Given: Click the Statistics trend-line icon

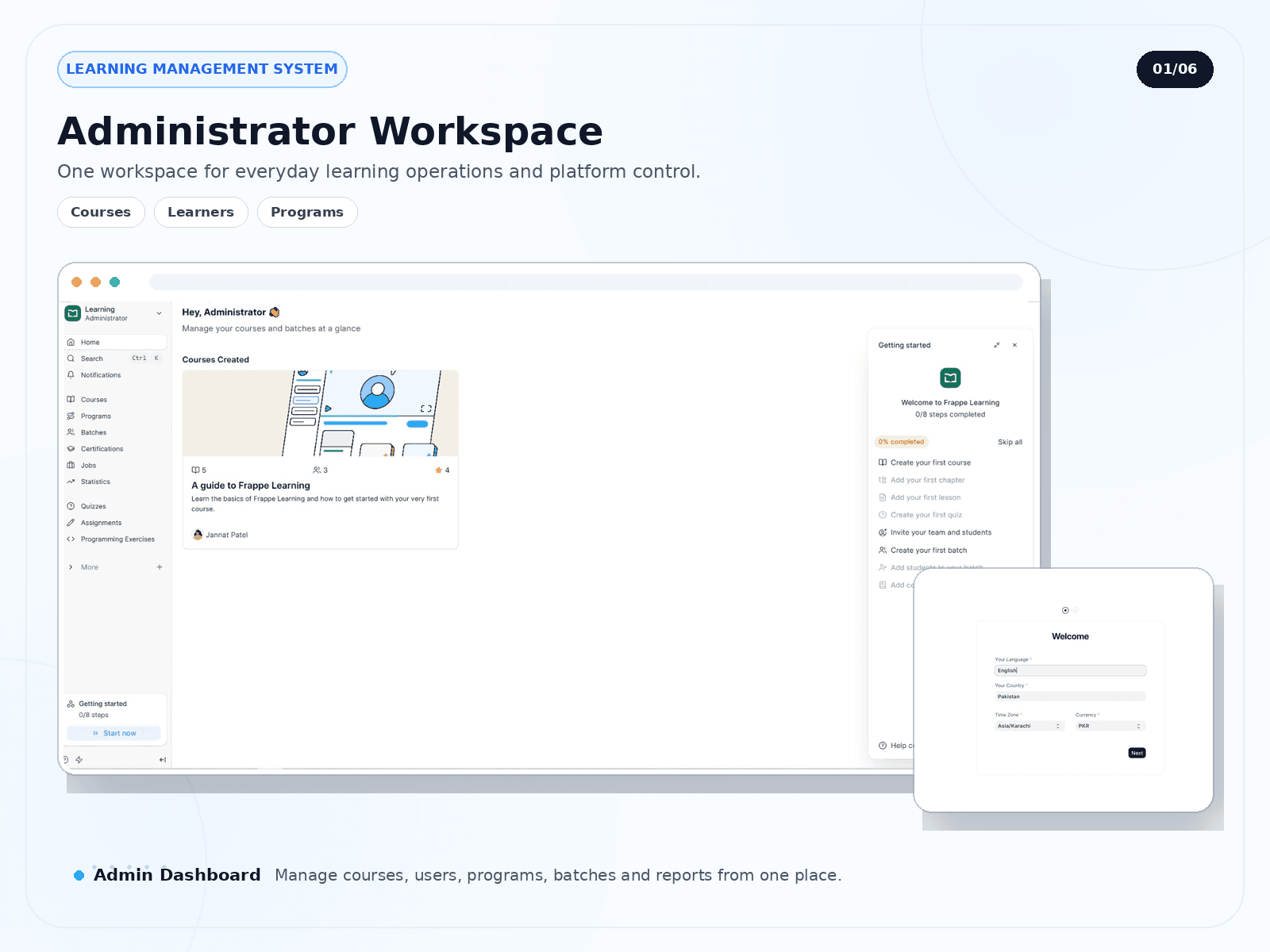Looking at the screenshot, I should [71, 482].
